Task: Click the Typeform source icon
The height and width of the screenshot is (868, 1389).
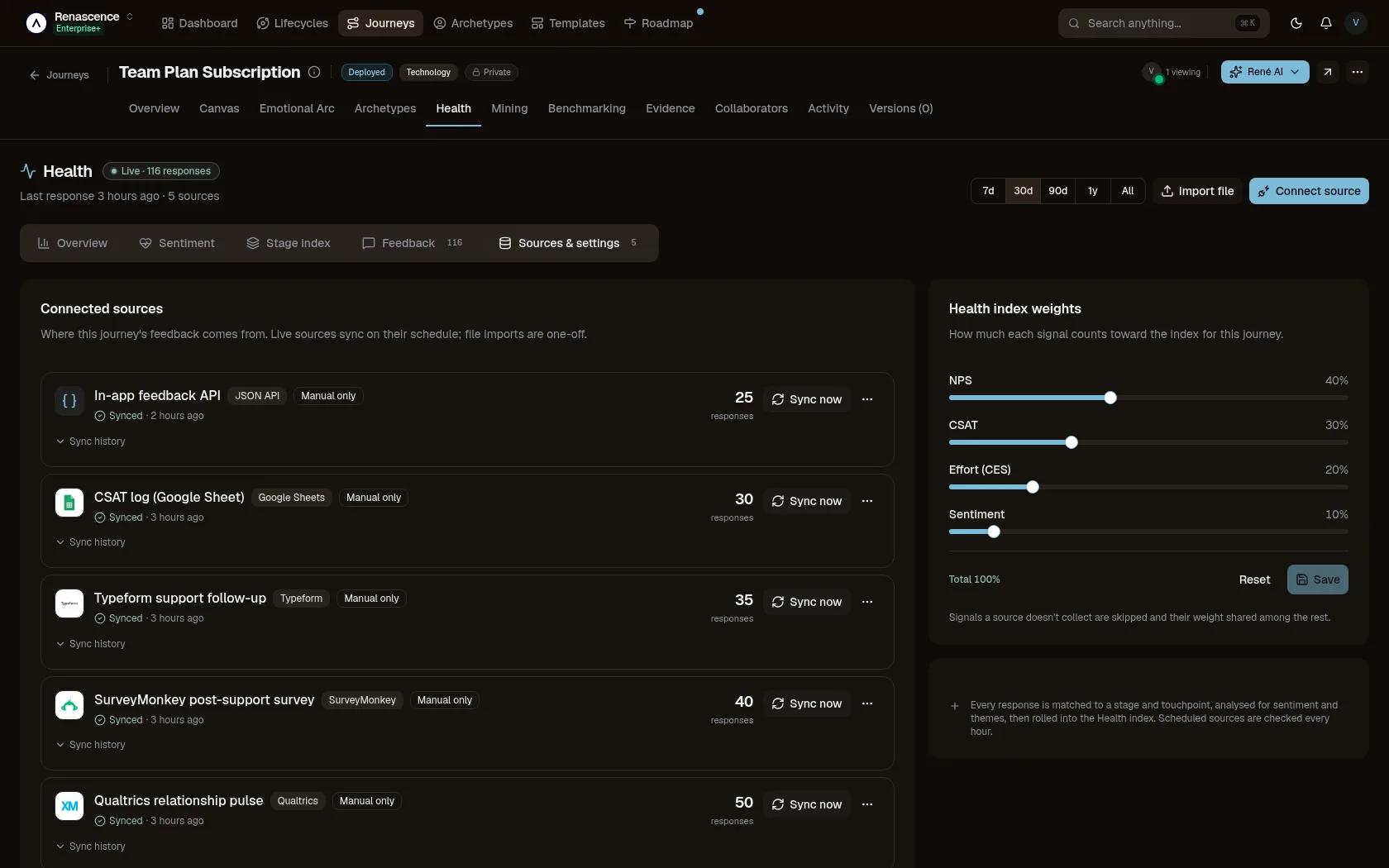Action: [x=69, y=603]
